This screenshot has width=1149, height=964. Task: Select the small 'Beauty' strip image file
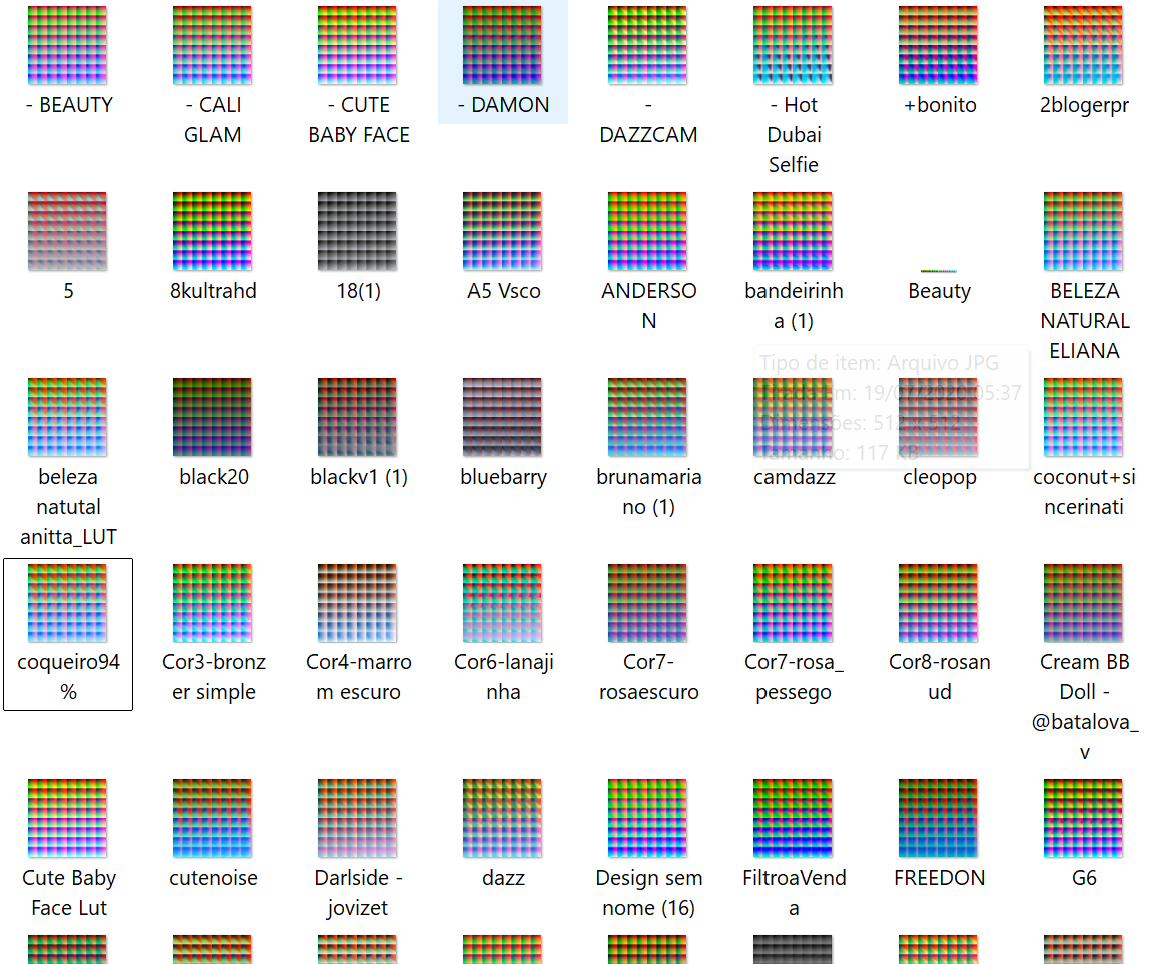tap(938, 271)
